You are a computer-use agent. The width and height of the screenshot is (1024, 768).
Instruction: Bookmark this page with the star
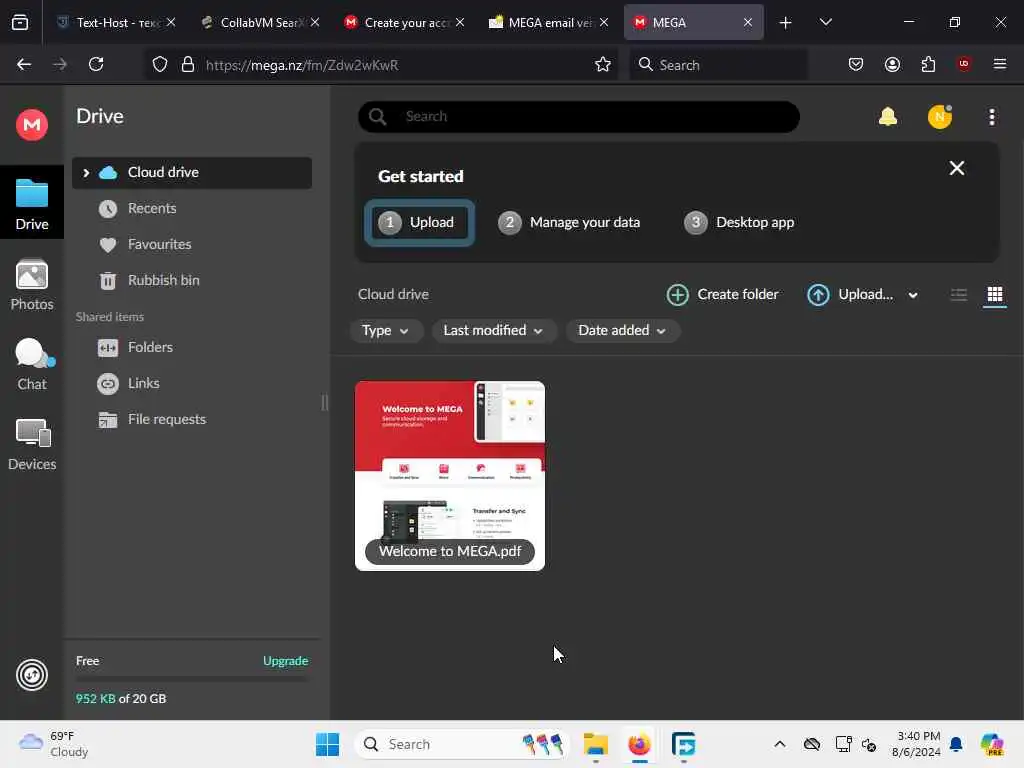click(602, 65)
